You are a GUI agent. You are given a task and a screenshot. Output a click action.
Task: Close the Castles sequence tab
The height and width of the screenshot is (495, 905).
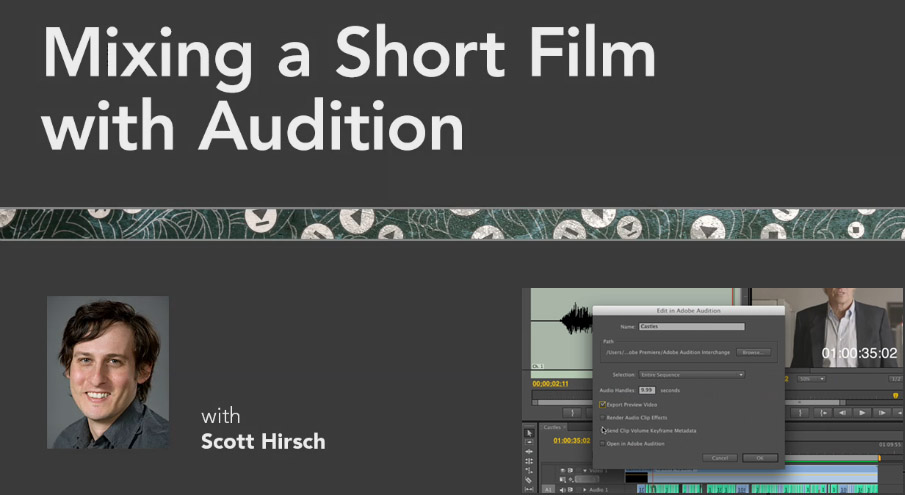564,428
